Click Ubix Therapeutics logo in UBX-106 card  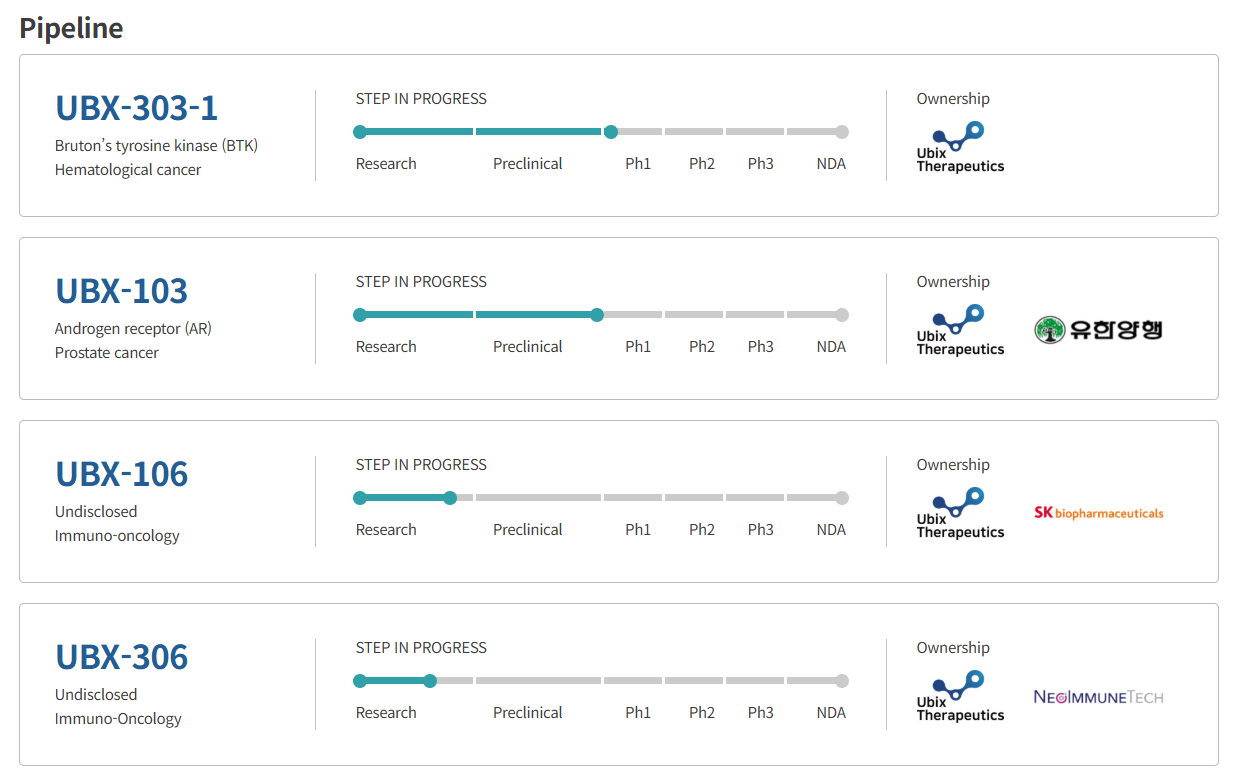coord(959,513)
